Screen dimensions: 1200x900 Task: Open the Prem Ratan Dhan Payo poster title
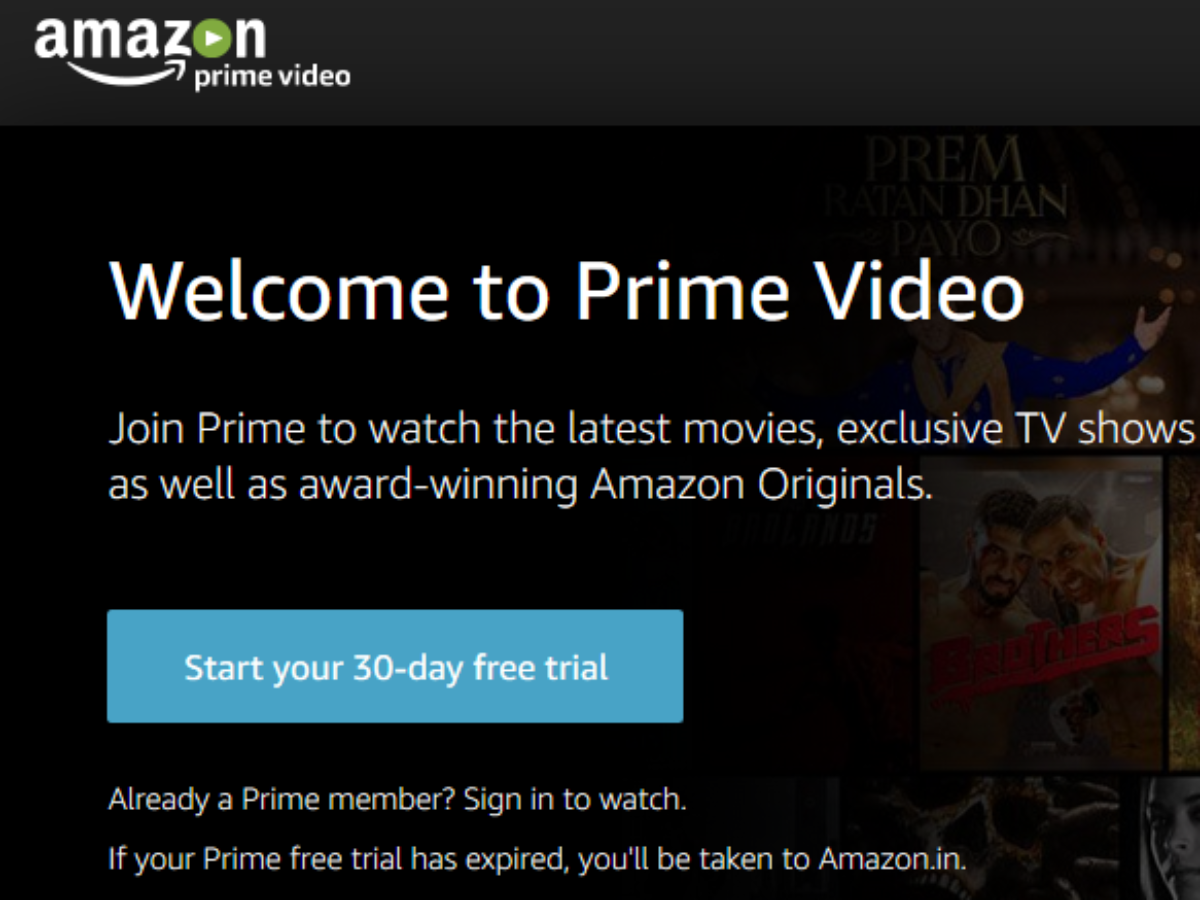coord(945,198)
